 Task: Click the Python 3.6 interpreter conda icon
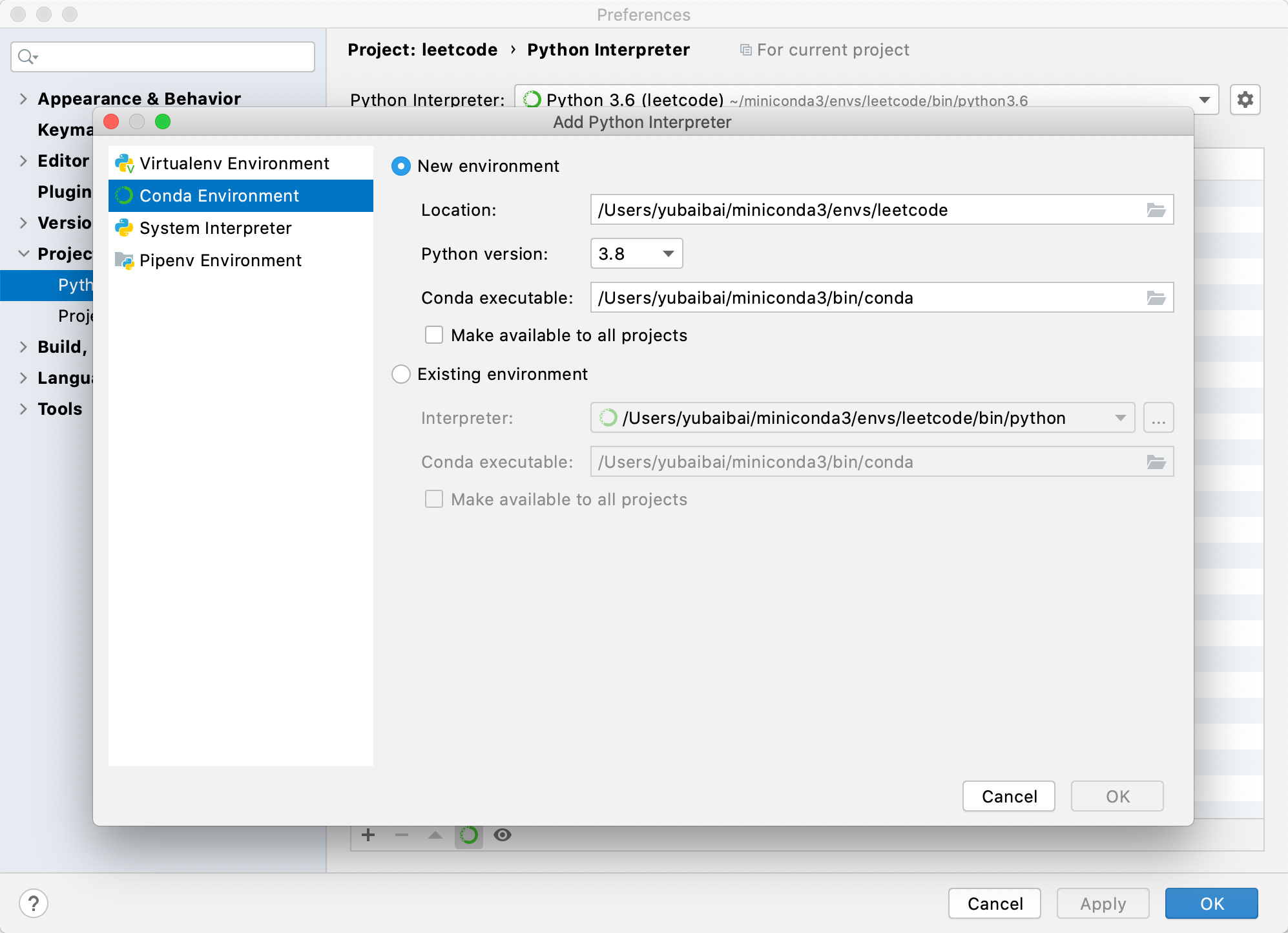[x=532, y=100]
